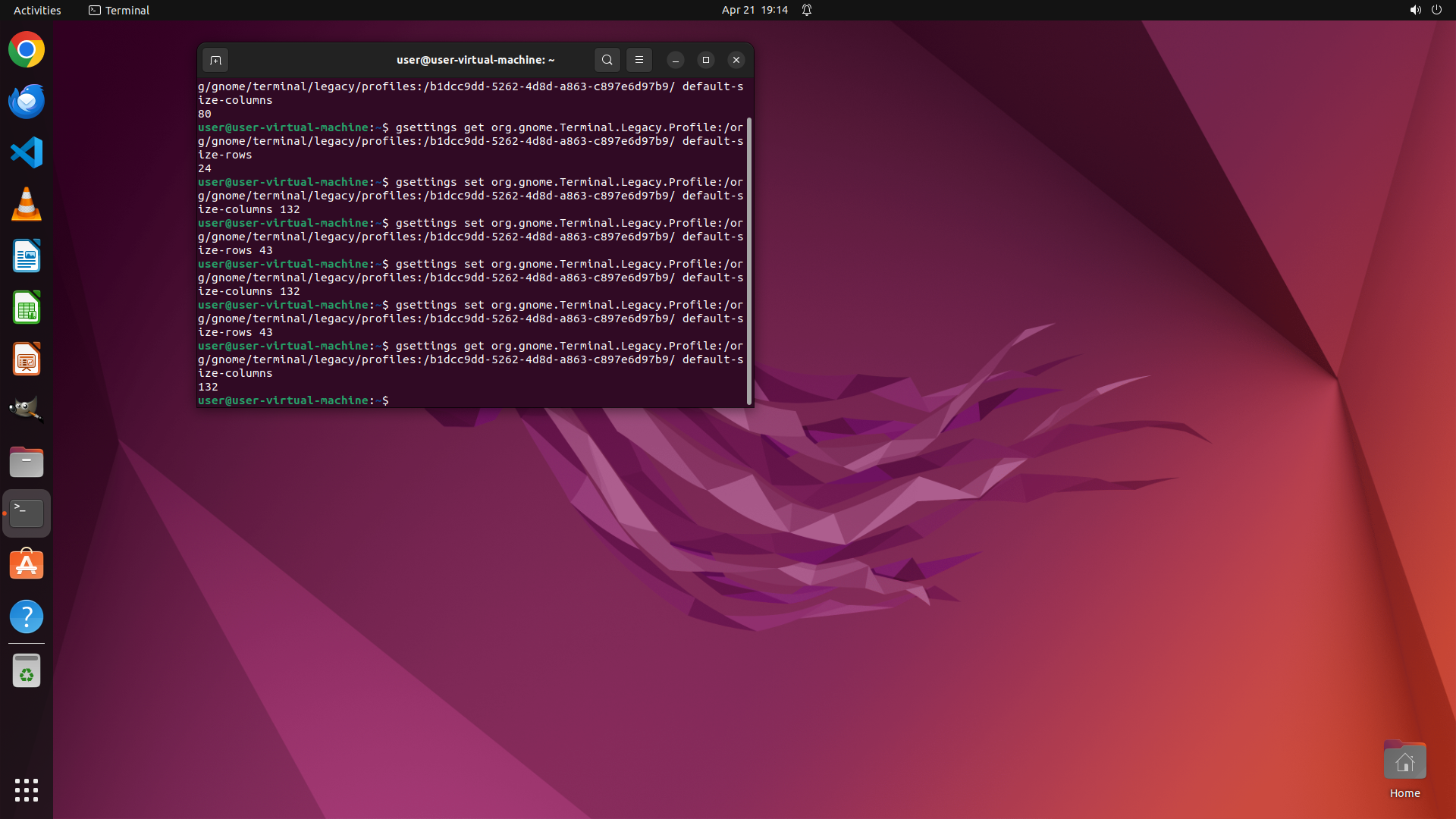This screenshot has height=819, width=1456.
Task: Open LibreOffice Writer from the dock
Action: coord(27,256)
